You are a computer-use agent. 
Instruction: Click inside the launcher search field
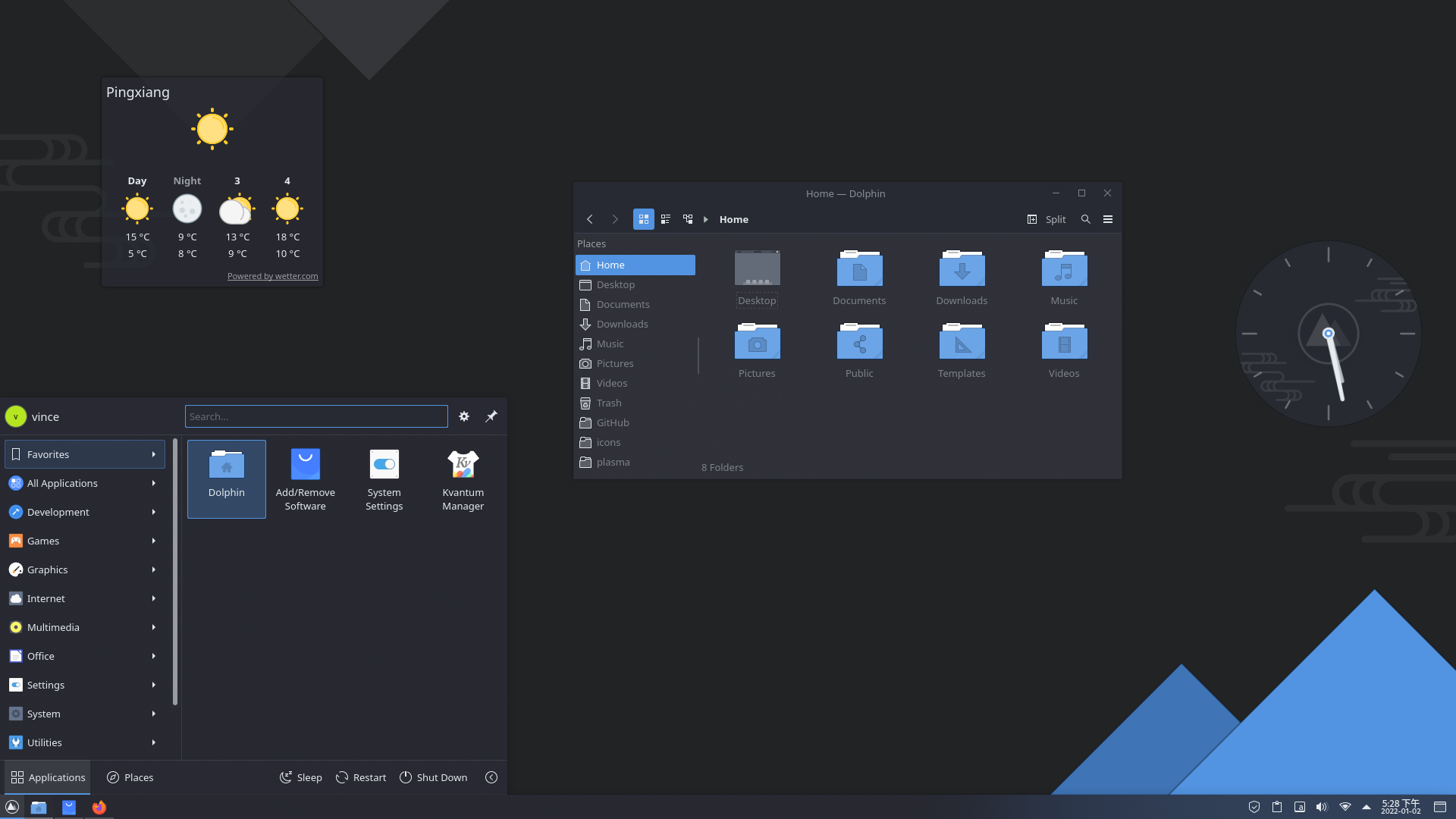click(x=315, y=416)
